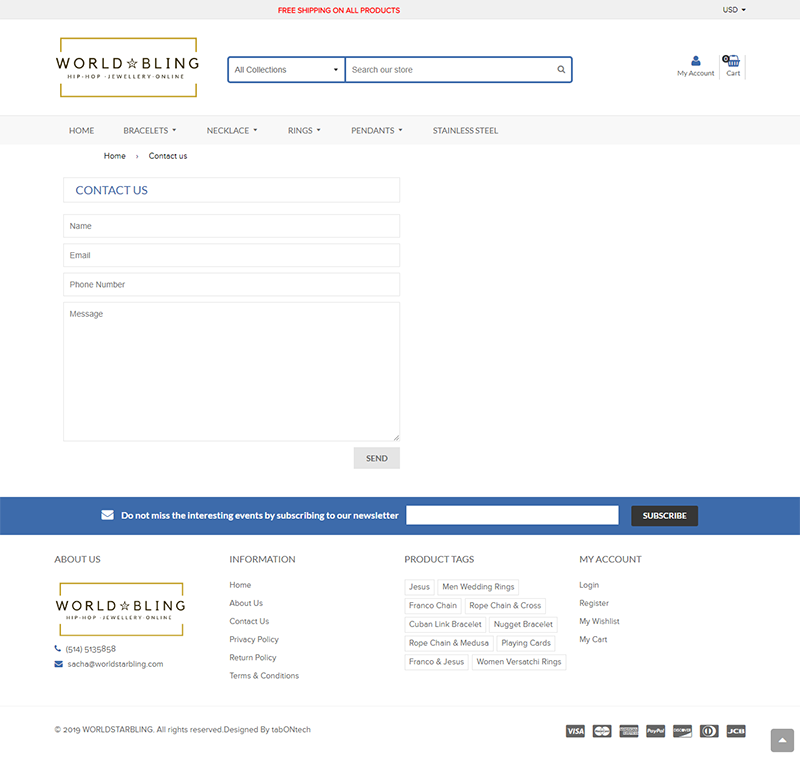
Task: Select the Cuban Link Bracelet tag
Action: click(x=445, y=625)
